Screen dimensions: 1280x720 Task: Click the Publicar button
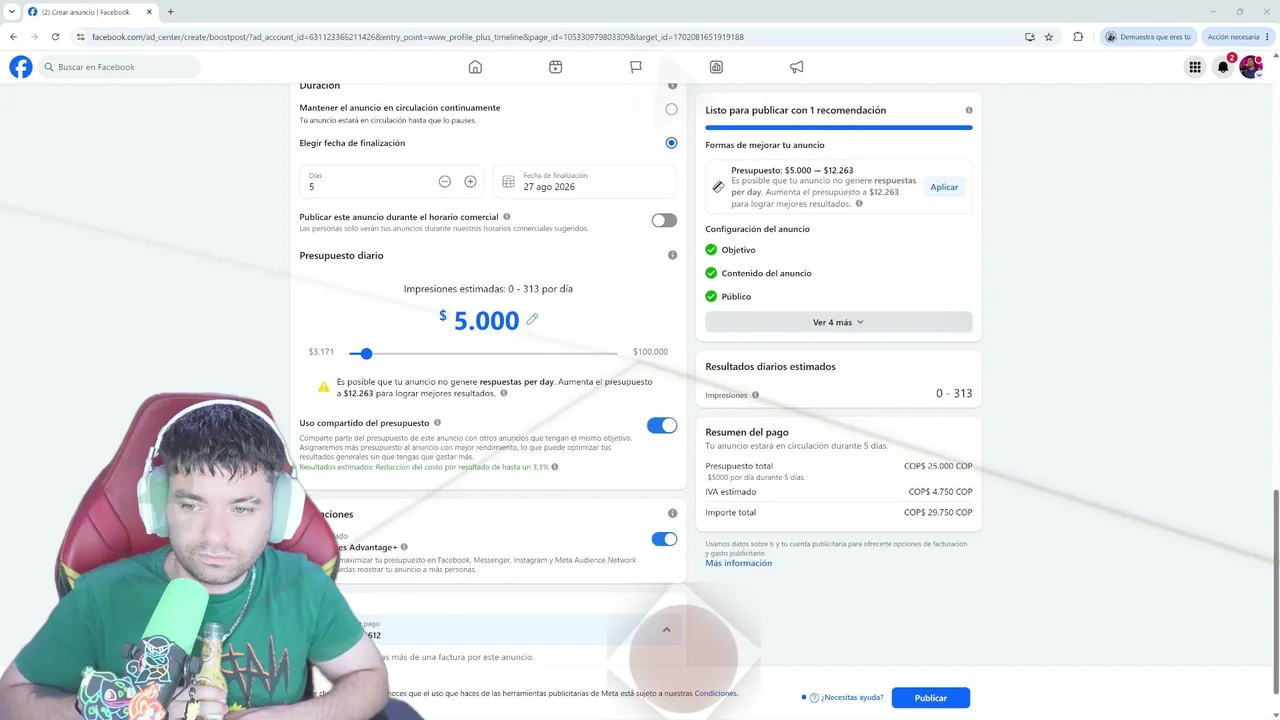click(930, 698)
